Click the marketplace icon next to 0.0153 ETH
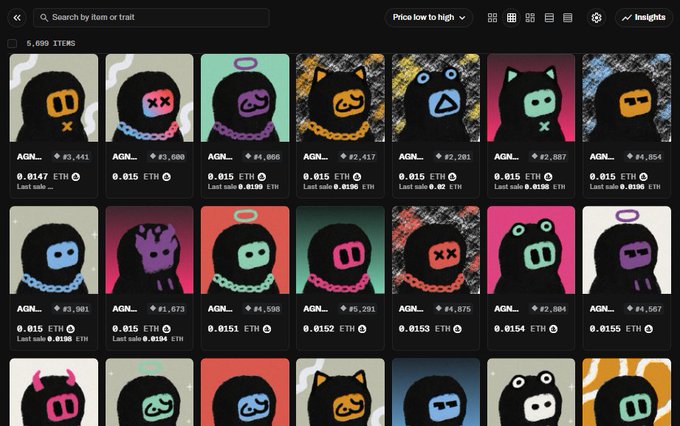Screen dimensions: 680x426 (x=458, y=329)
